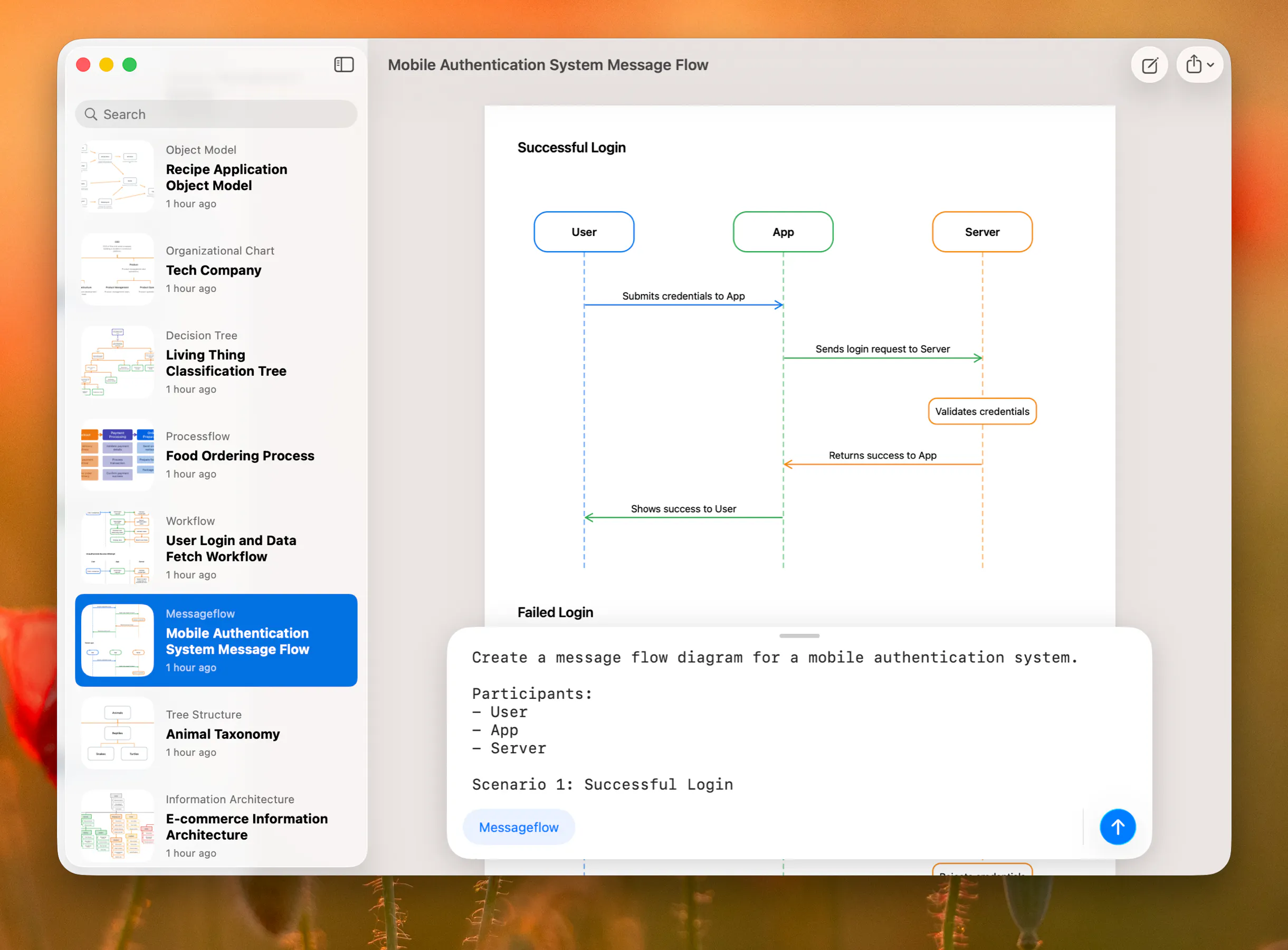Open Living Thing Classification Tree item
Image resolution: width=1288 pixels, height=950 pixels.
tap(216, 362)
